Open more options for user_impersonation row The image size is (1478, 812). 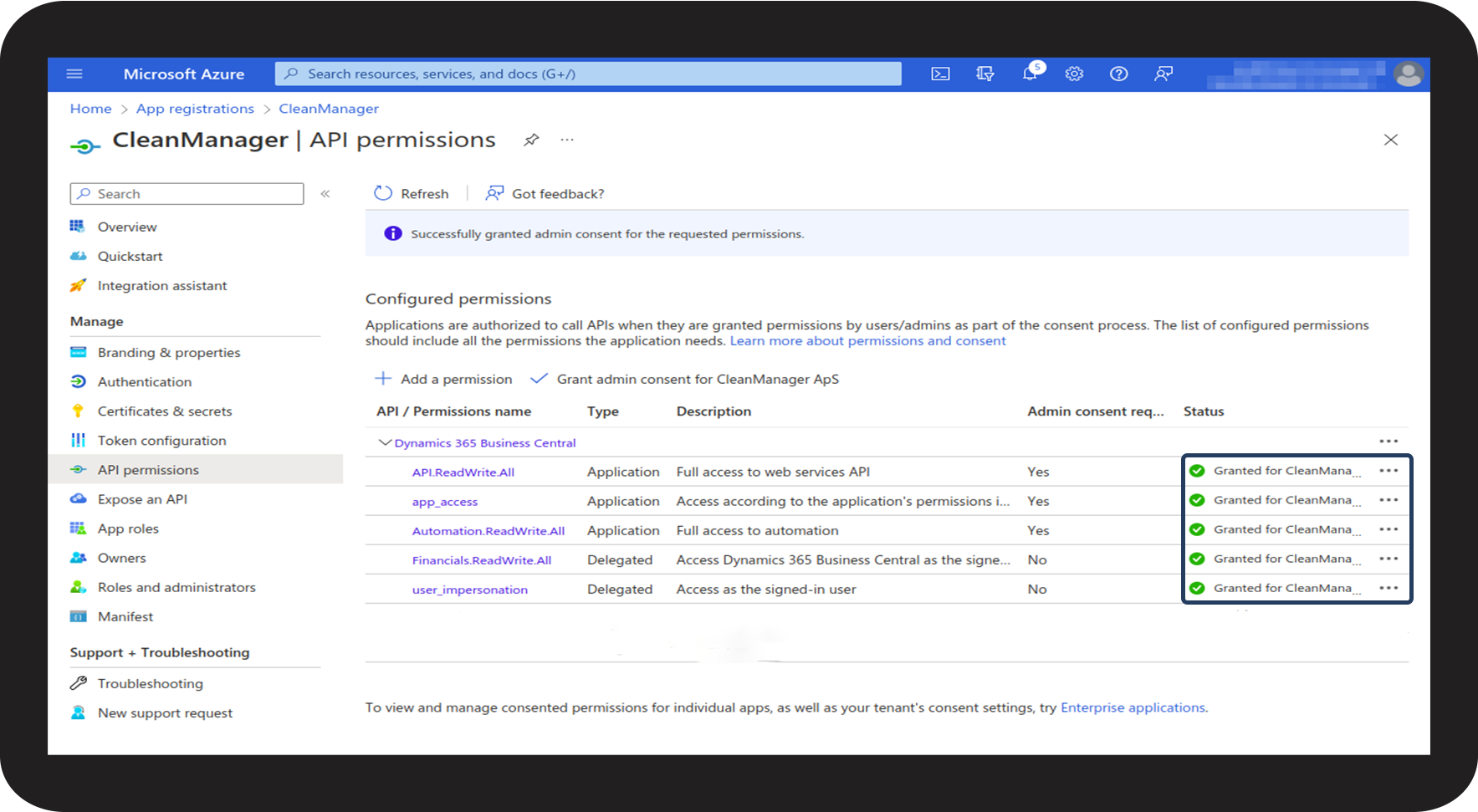click(1389, 588)
